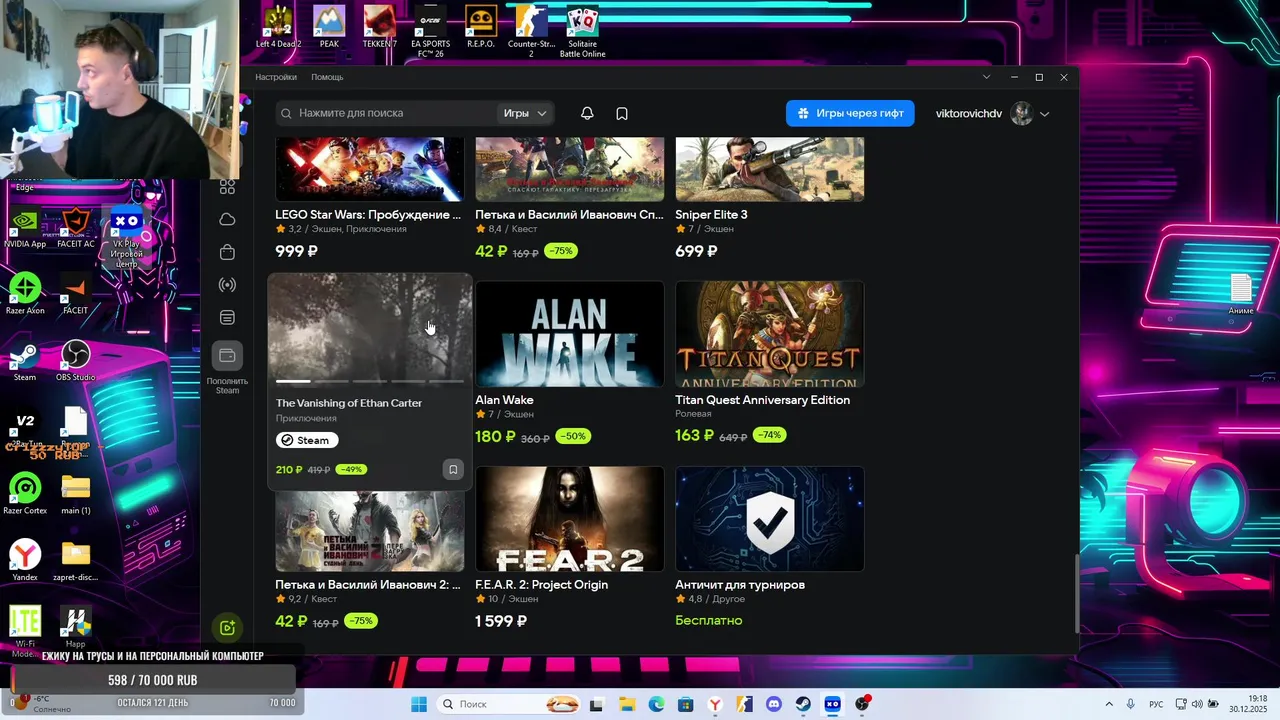The image size is (1280, 720).
Task: Open F.E.A.R. 2: Project Origin title
Action: point(541,585)
